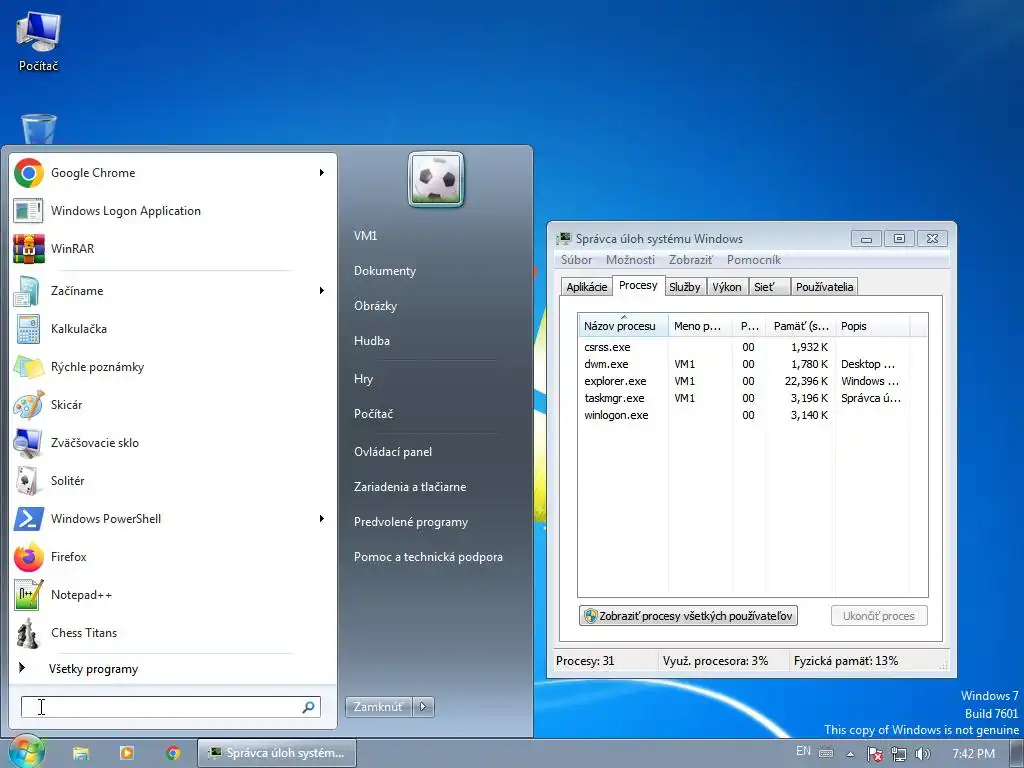Open Hudba music folder
The height and width of the screenshot is (768, 1024).
(x=372, y=341)
